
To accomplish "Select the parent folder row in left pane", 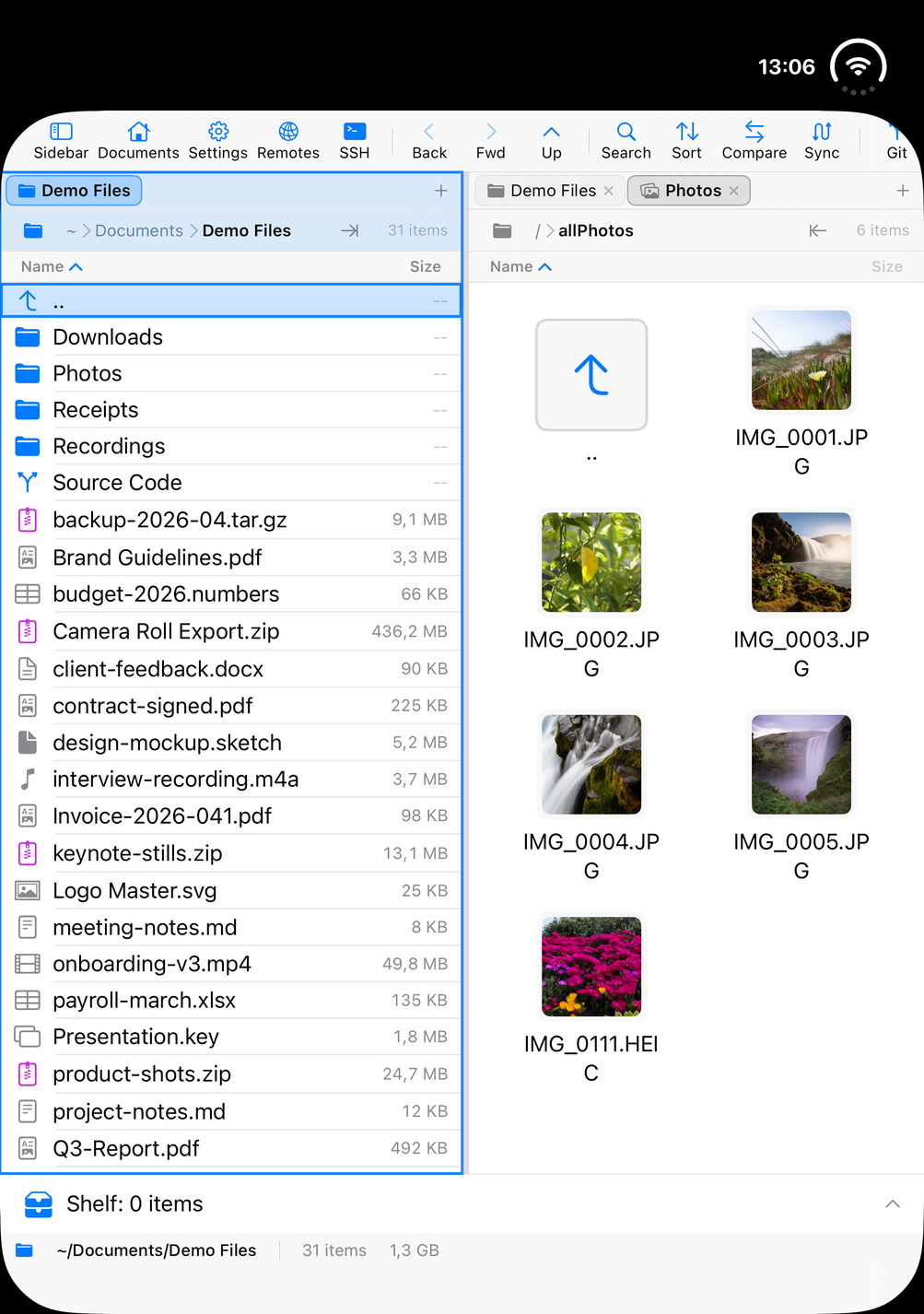I will pos(232,301).
